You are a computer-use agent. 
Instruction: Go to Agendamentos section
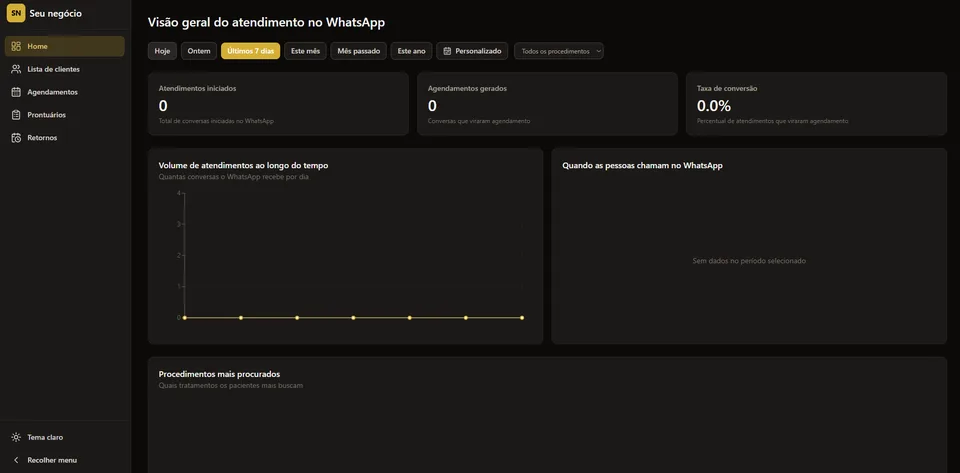pyautogui.click(x=64, y=92)
